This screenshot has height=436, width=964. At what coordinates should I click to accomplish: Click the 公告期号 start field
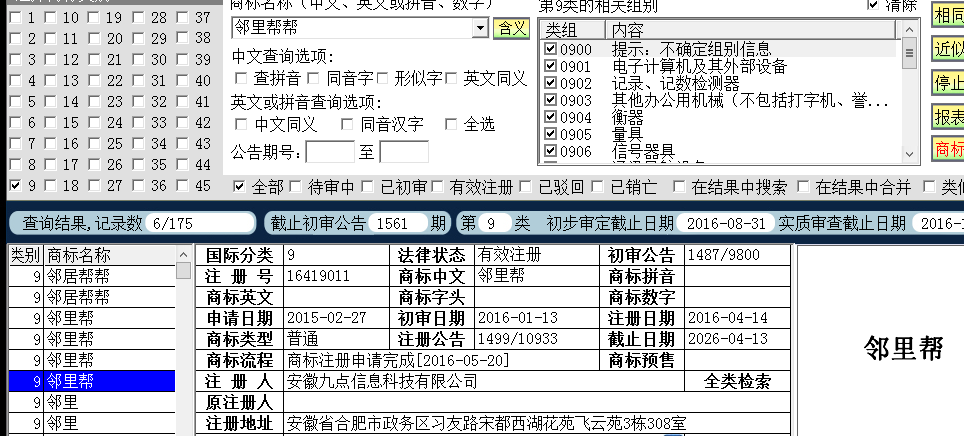coord(330,151)
